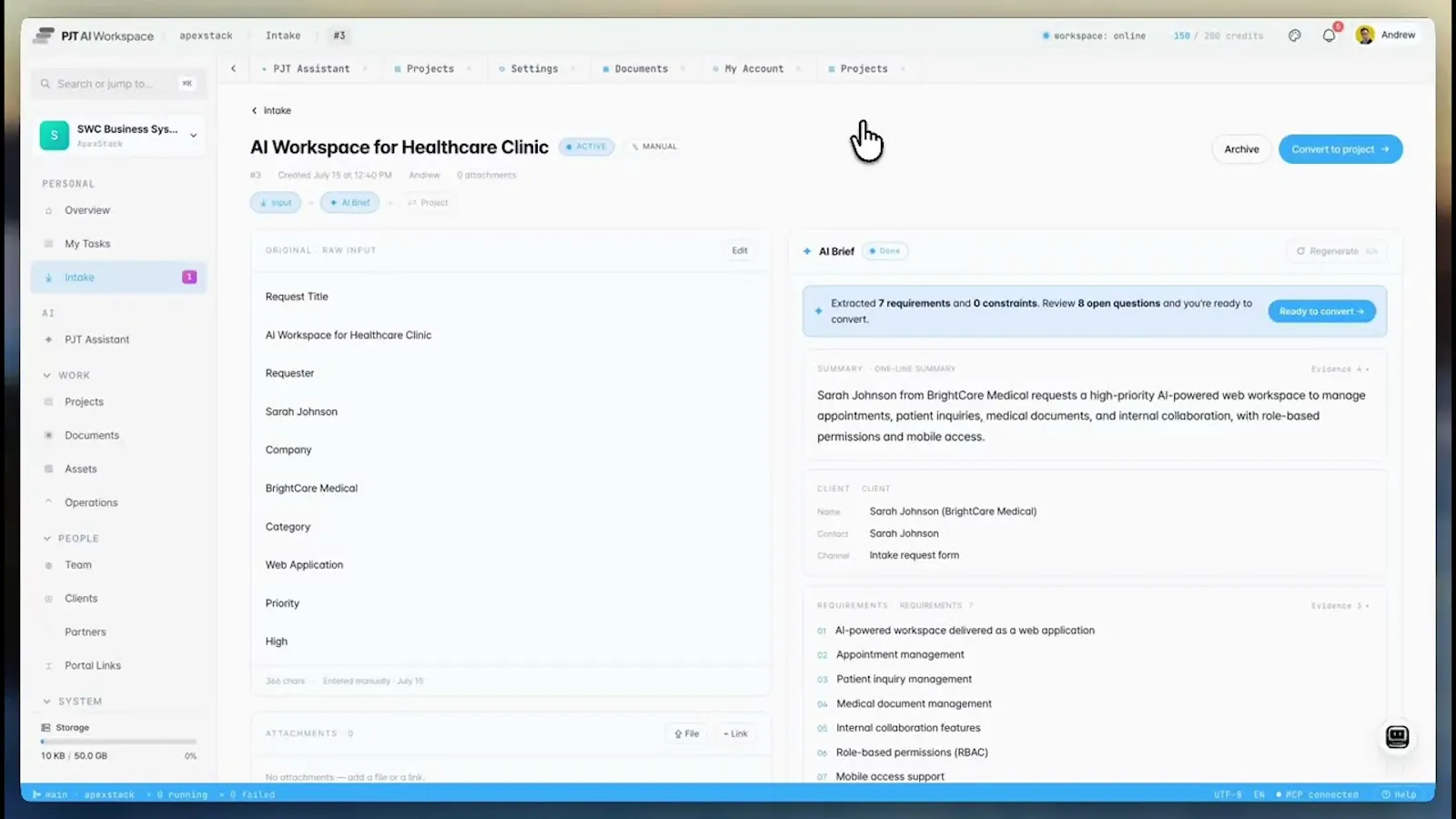Click the Team icon in sidebar
Viewport: 1456px width, 819px height.
pyautogui.click(x=48, y=565)
